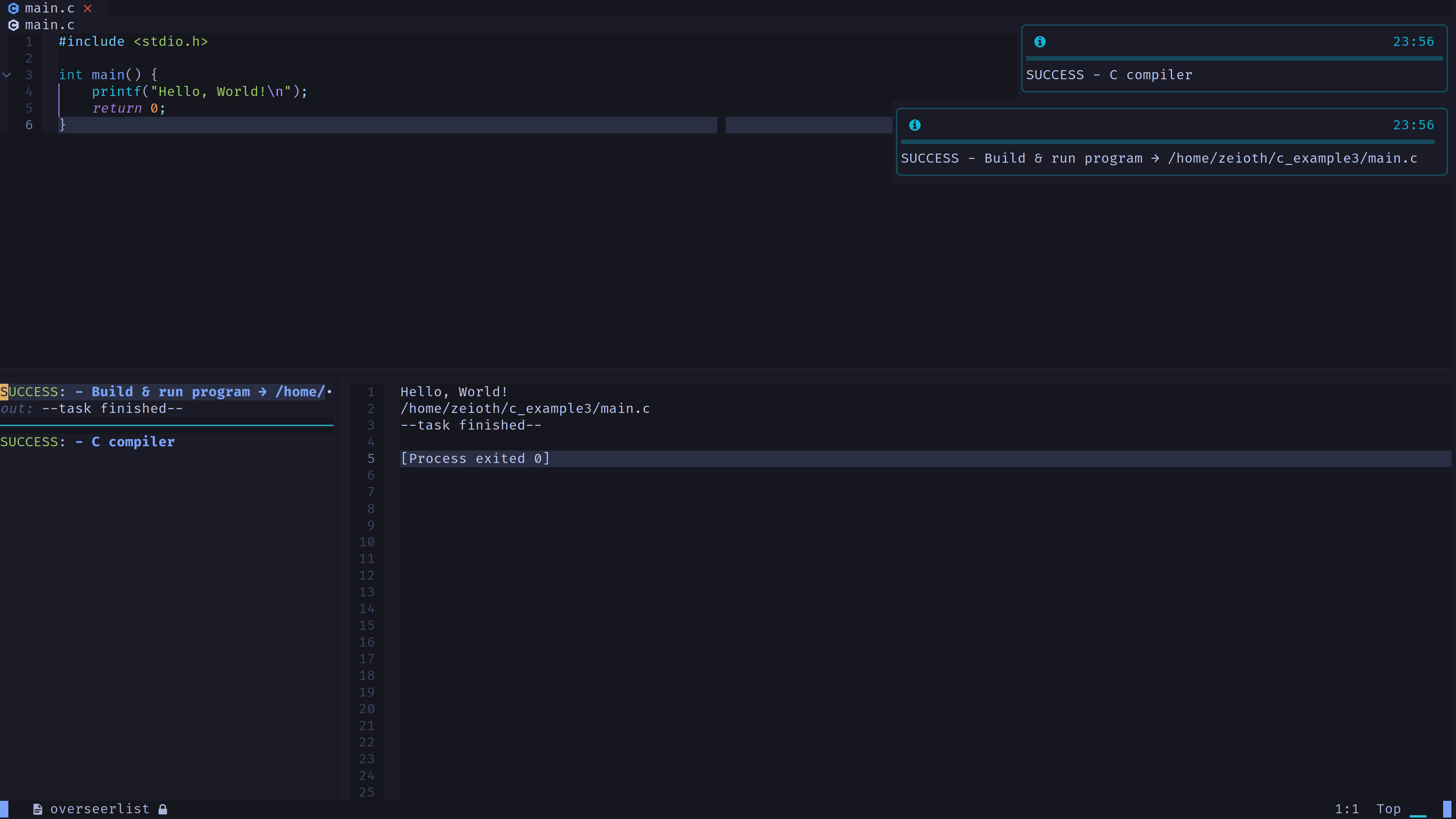Select 'C compiler' task in overseer list
Image resolution: width=1456 pixels, height=819 pixels.
(88, 441)
